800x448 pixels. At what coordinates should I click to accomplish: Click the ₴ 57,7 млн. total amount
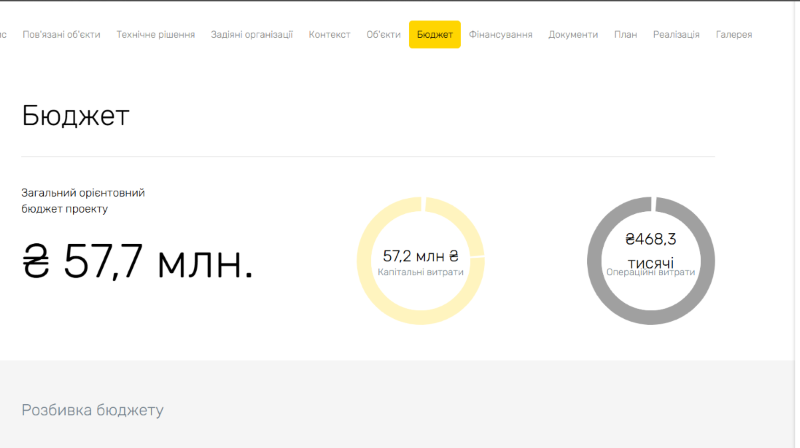[x=138, y=262]
